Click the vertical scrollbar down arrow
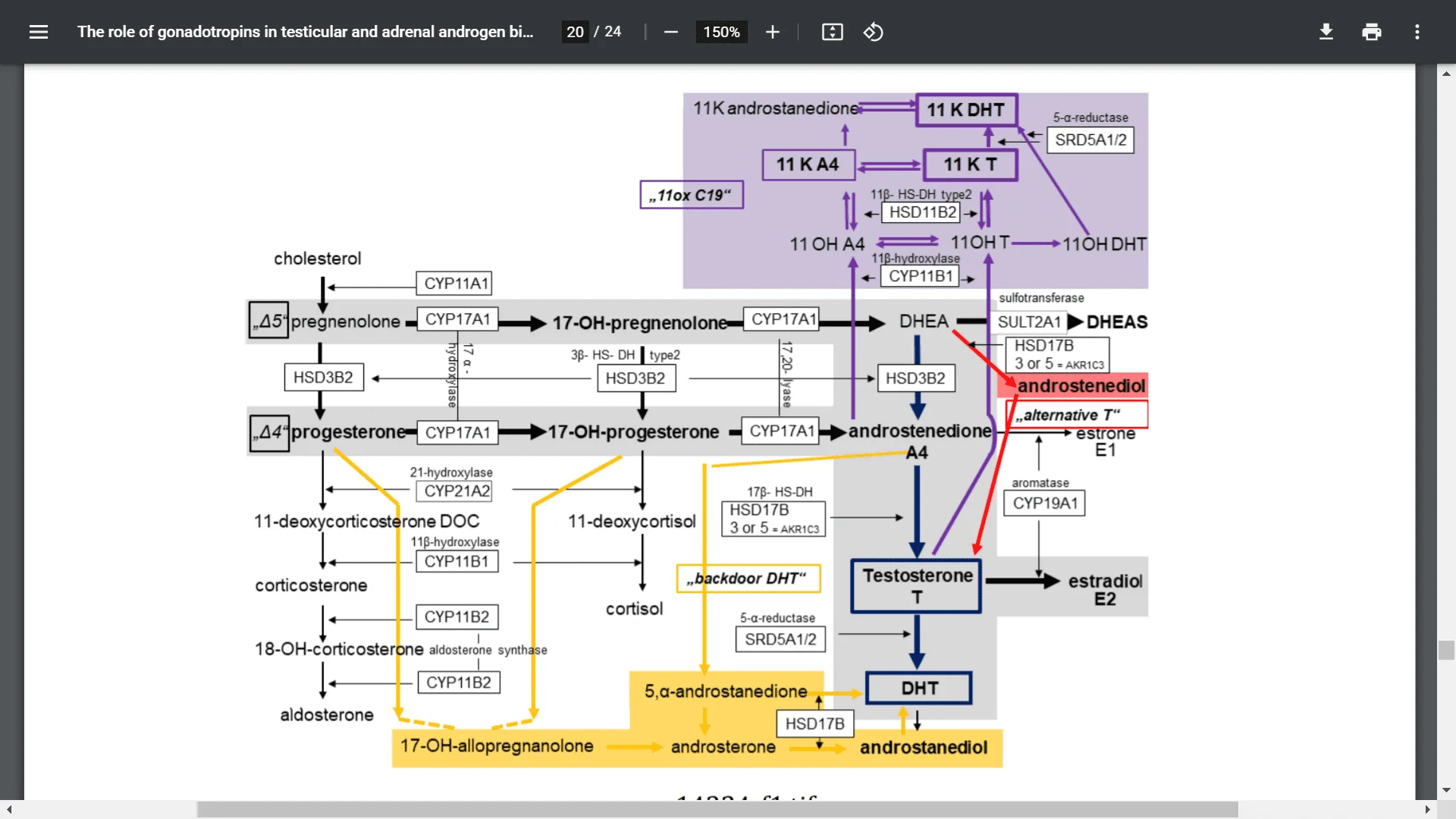1456x819 pixels. coord(1446,790)
